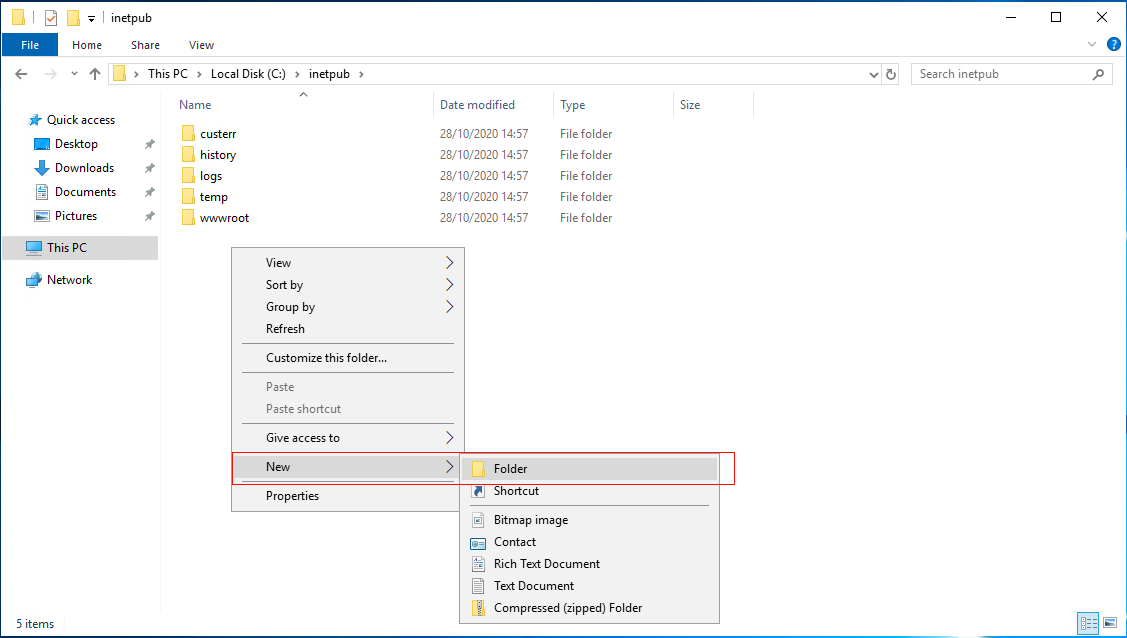Click the Desktop icon in Quick access
The image size is (1127, 638).
point(42,144)
